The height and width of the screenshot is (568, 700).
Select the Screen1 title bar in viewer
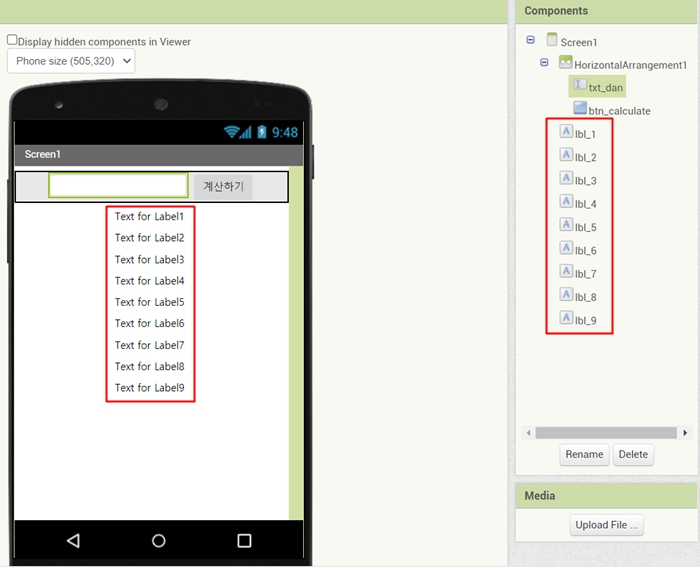click(158, 155)
